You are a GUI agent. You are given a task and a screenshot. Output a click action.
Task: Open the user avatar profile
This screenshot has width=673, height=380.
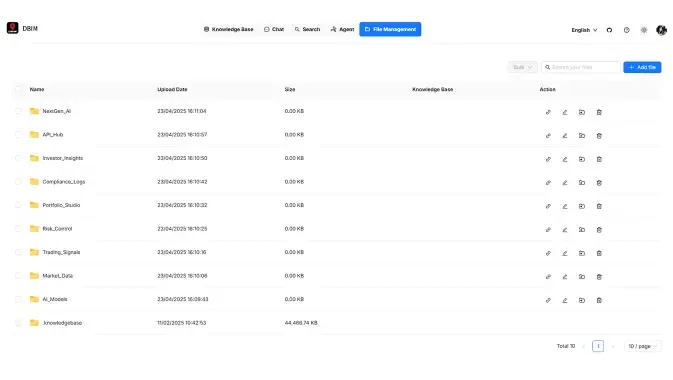click(661, 30)
